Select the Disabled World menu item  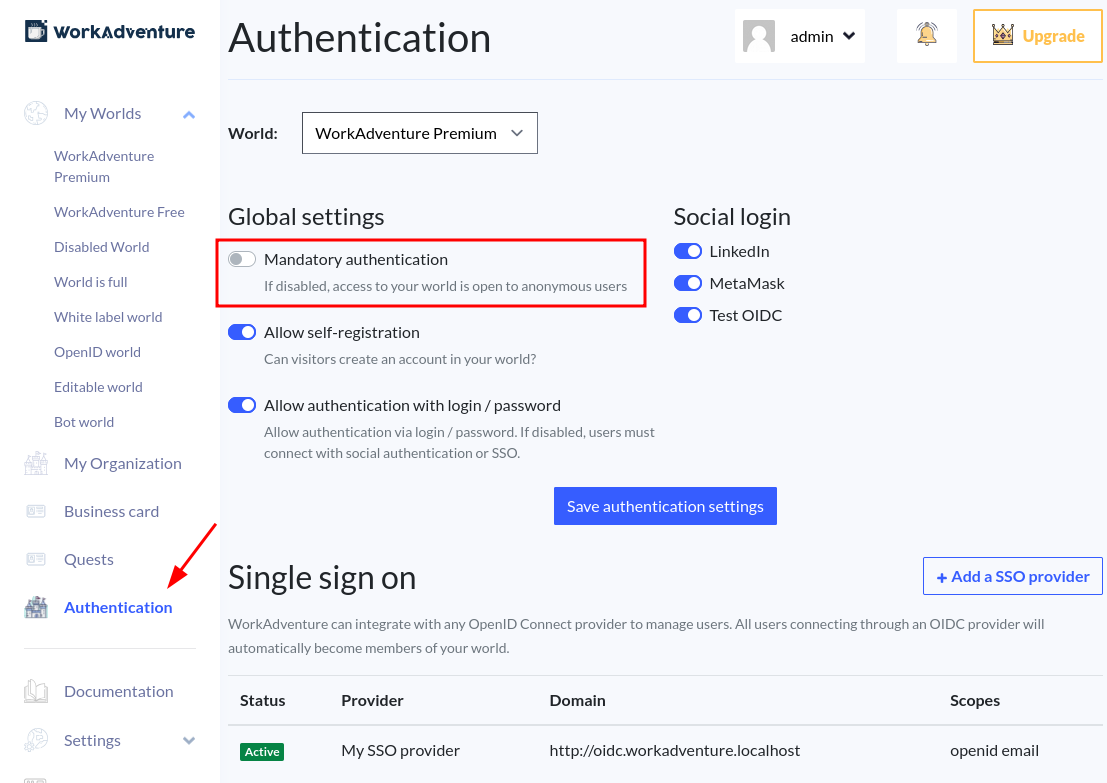tap(101, 247)
